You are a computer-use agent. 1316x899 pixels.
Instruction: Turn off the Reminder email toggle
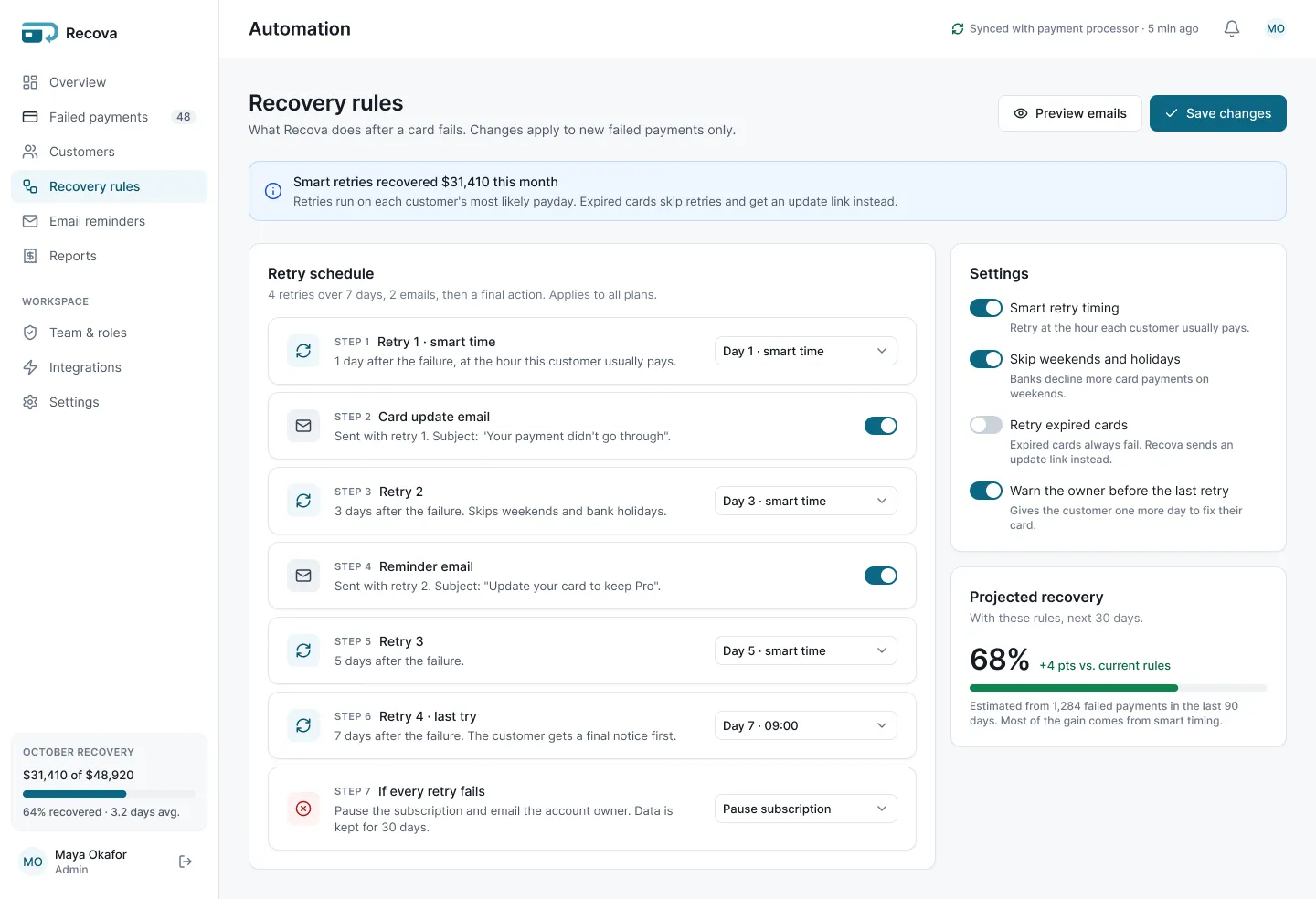881,576
